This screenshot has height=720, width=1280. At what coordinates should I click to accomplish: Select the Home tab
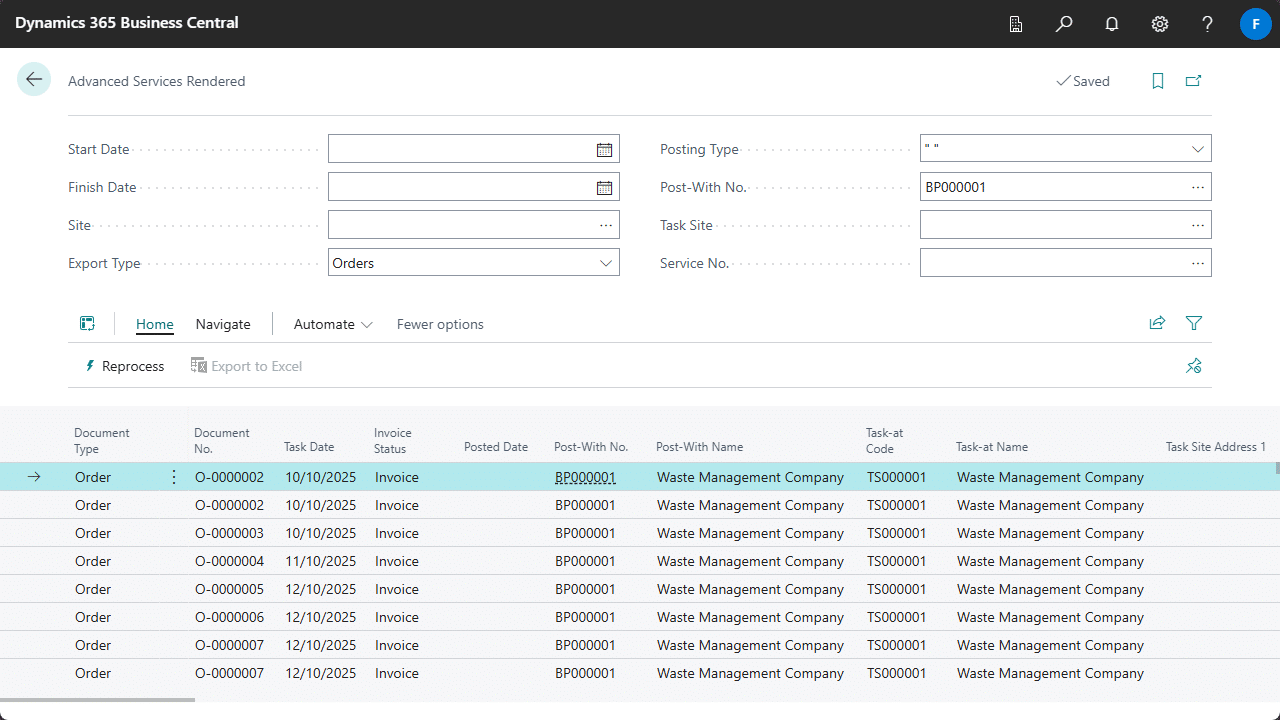coord(155,324)
